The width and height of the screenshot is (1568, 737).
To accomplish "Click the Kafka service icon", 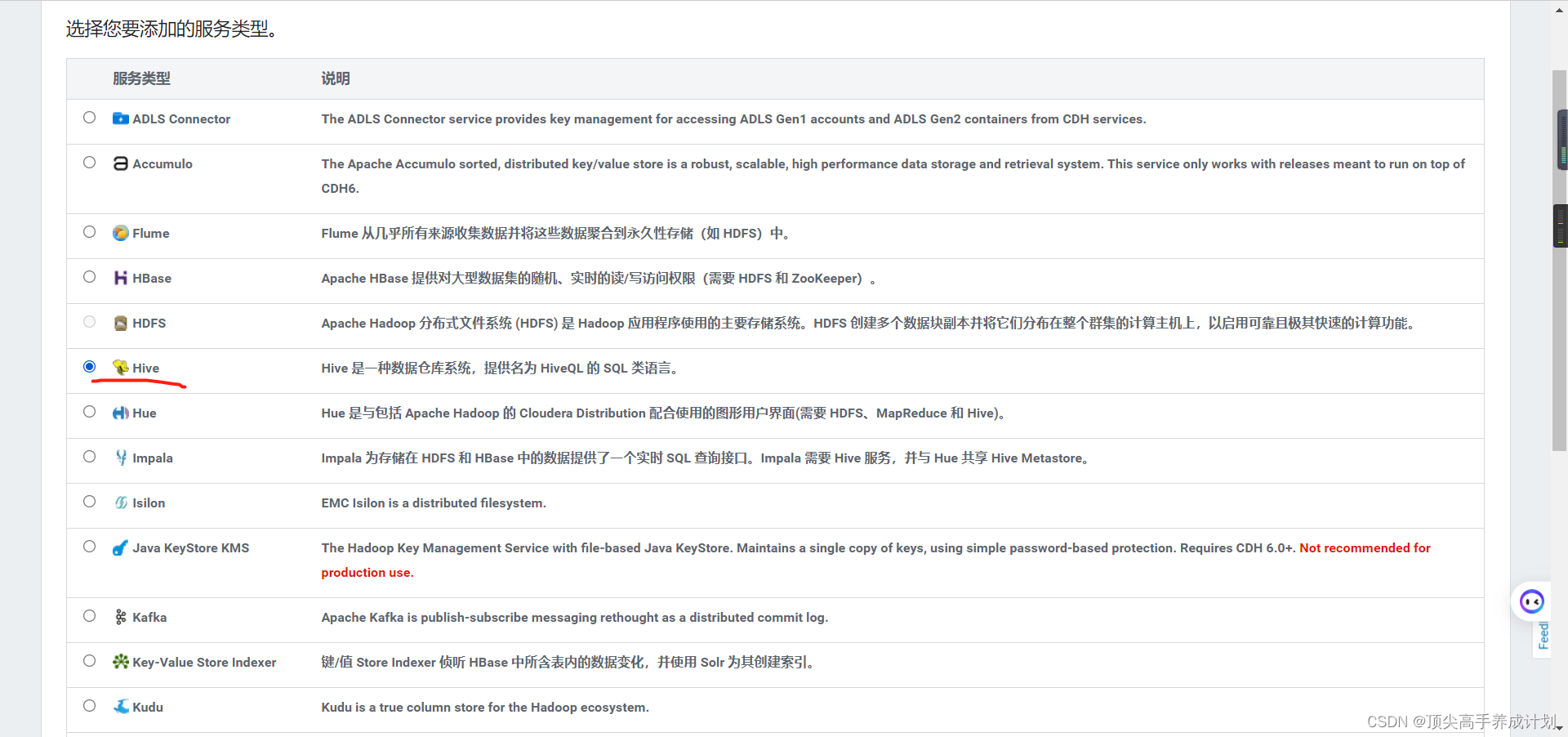I will (x=120, y=617).
